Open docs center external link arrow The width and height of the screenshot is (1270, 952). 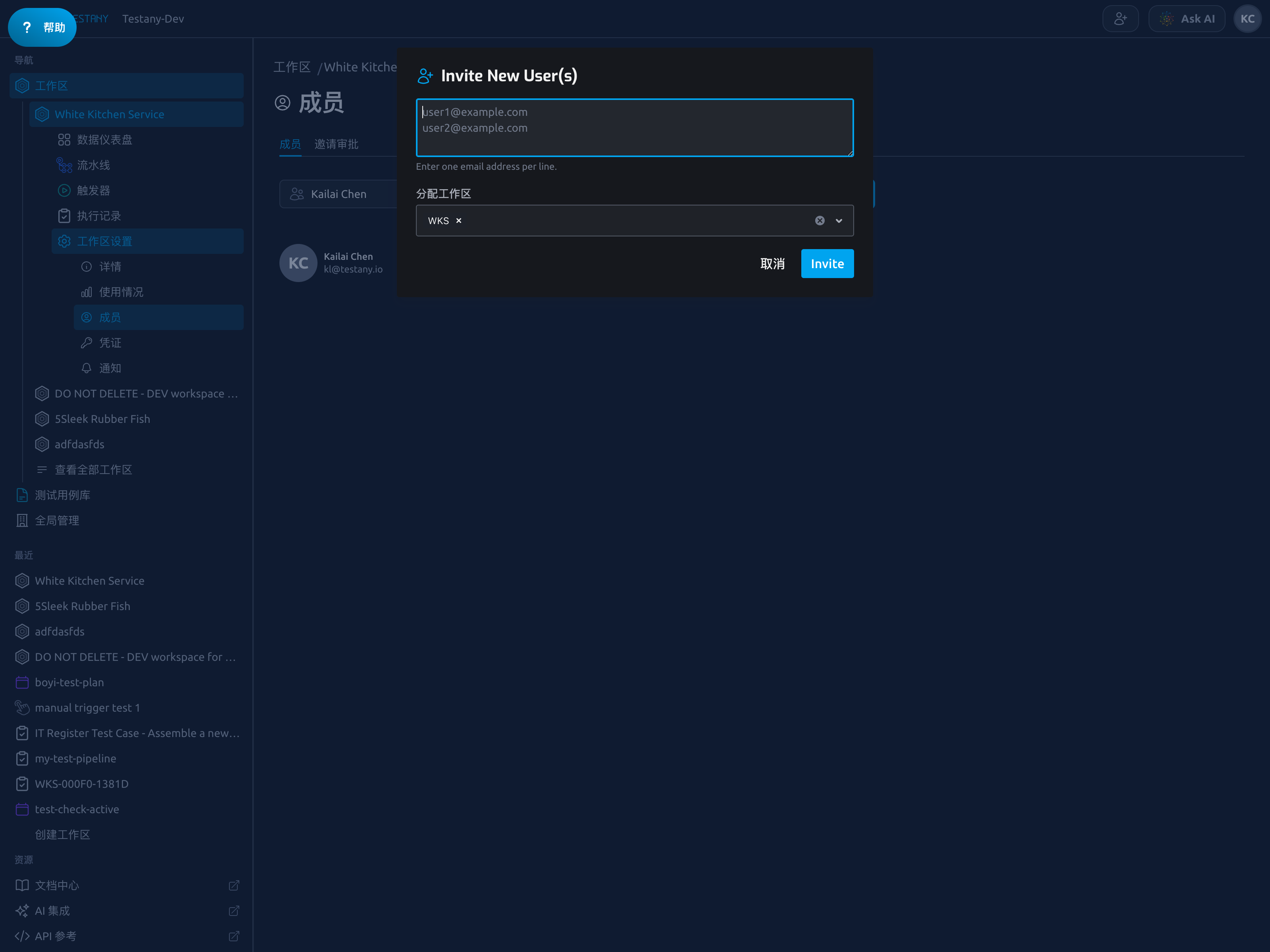pyautogui.click(x=234, y=885)
